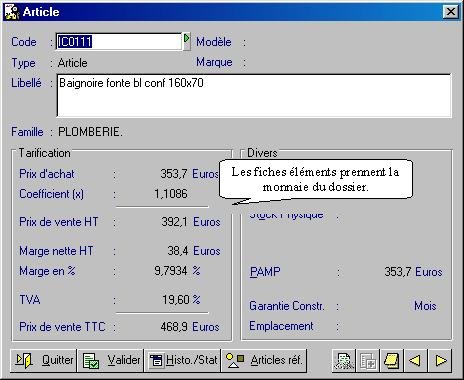Click the Article window title icon
Image resolution: width=464 pixels, height=380 pixels.
(x=12, y=12)
